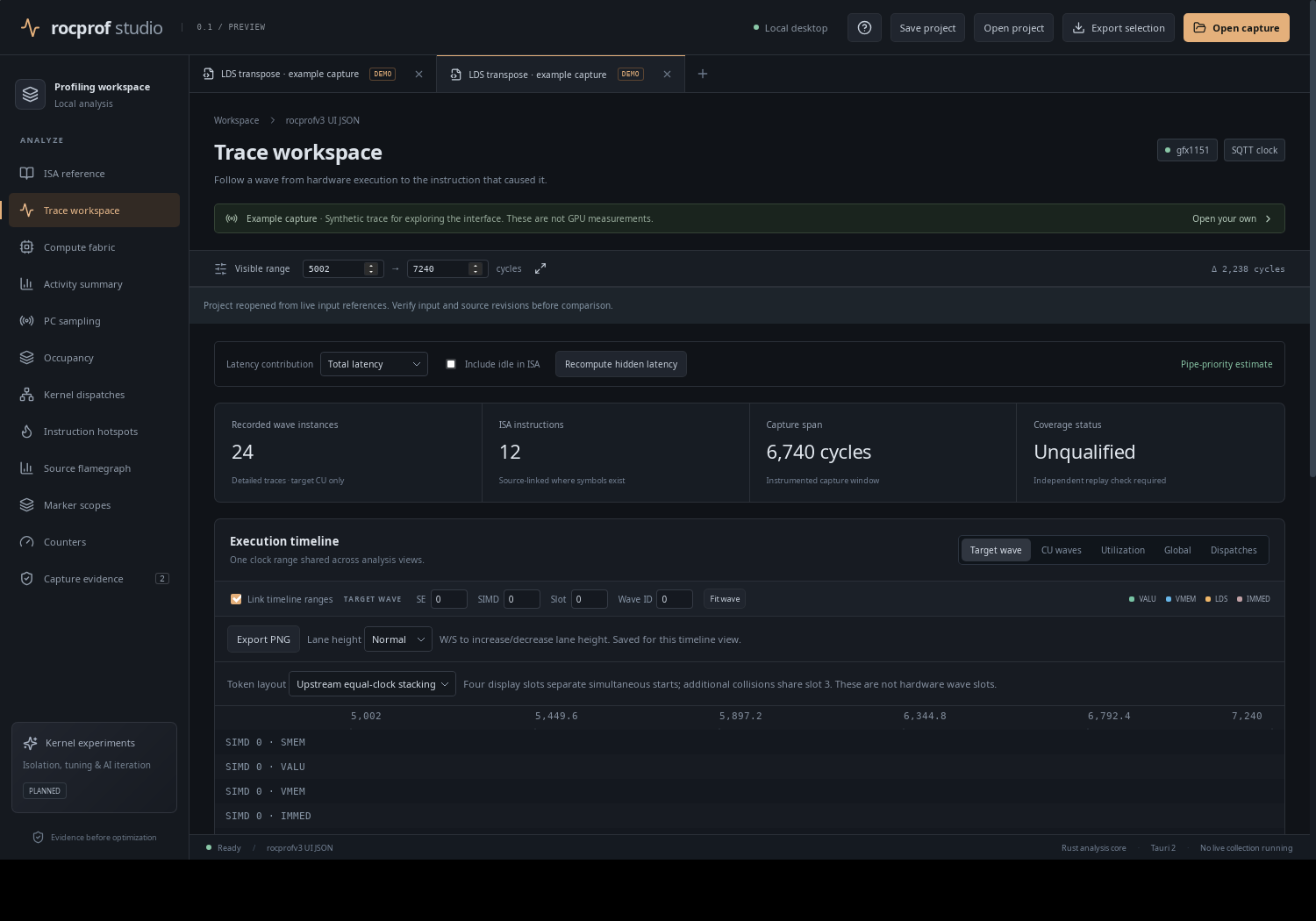Screen dimensions: 1316x921
Task: Click the Profiling workspace layers icon
Action: tap(30, 94)
